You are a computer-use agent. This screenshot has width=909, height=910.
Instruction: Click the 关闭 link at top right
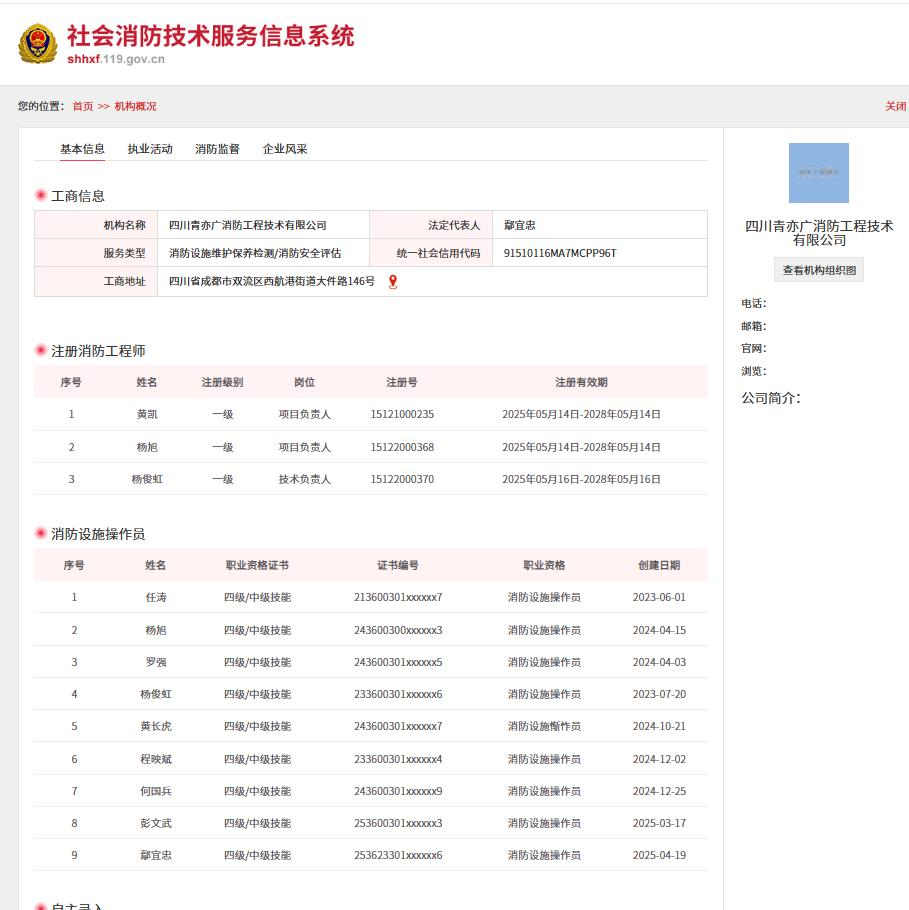point(898,106)
